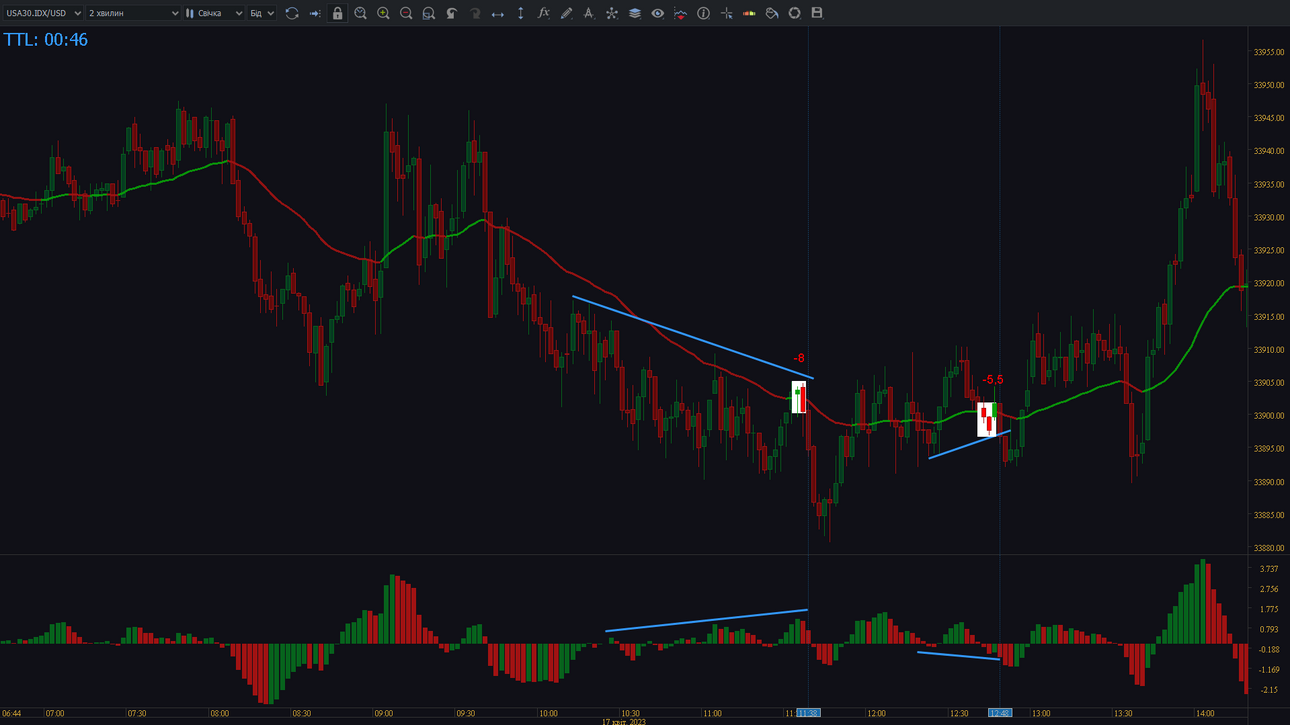Click the highlighted 12:43 time marker
1290x725 pixels.
click(1000, 713)
